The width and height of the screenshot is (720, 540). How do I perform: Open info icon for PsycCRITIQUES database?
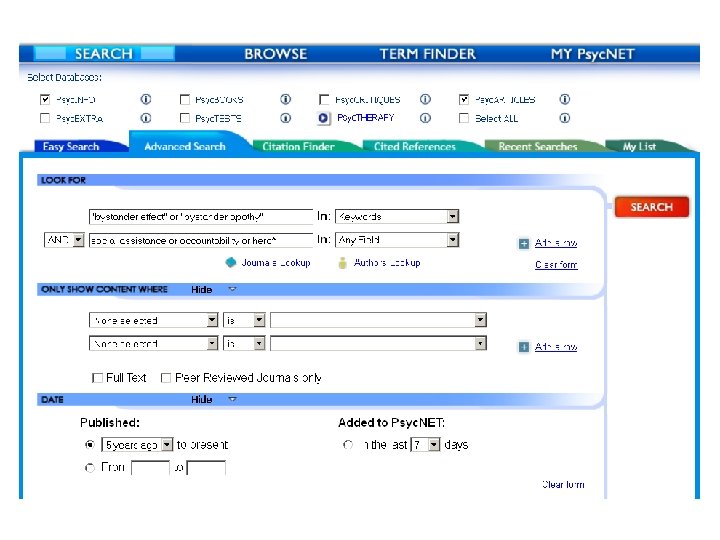pos(425,99)
